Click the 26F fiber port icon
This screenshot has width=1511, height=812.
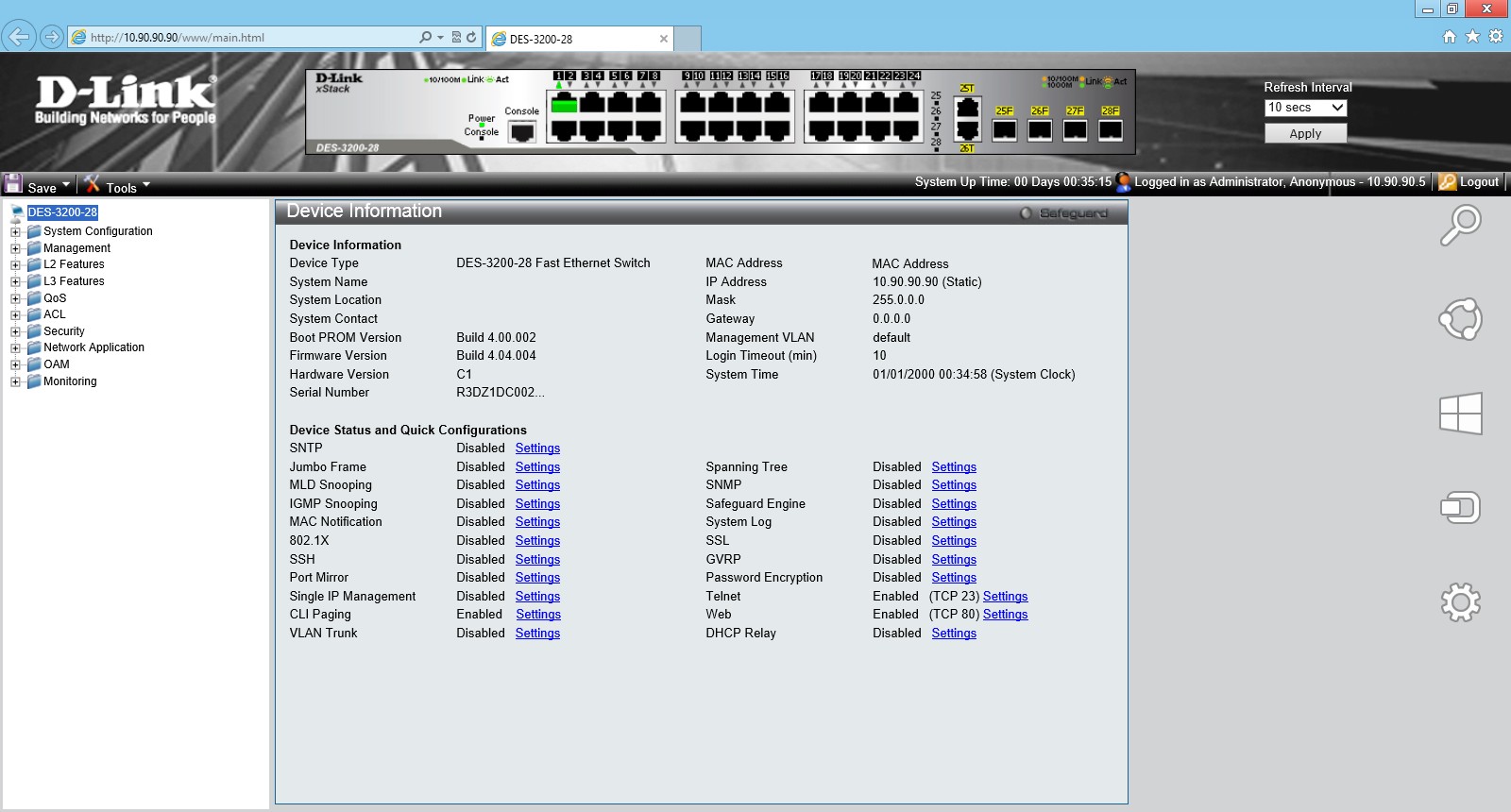click(1040, 130)
